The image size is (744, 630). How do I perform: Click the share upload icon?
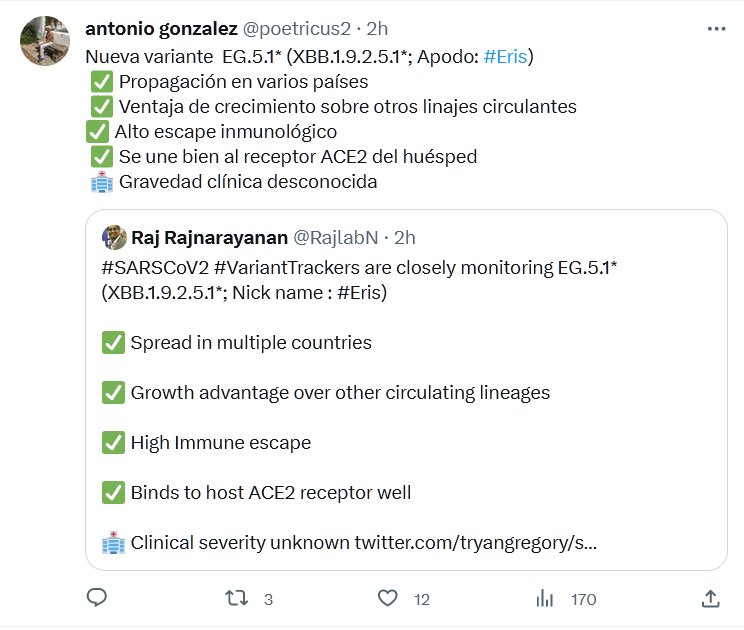(x=711, y=598)
